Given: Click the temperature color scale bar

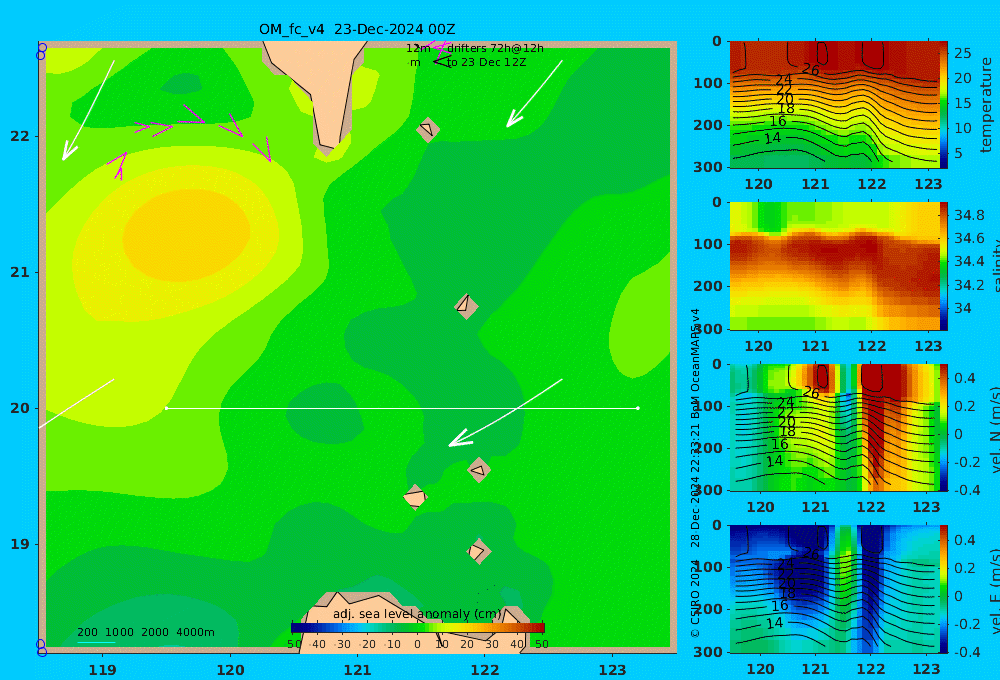Looking at the screenshot, I should coord(944,105).
